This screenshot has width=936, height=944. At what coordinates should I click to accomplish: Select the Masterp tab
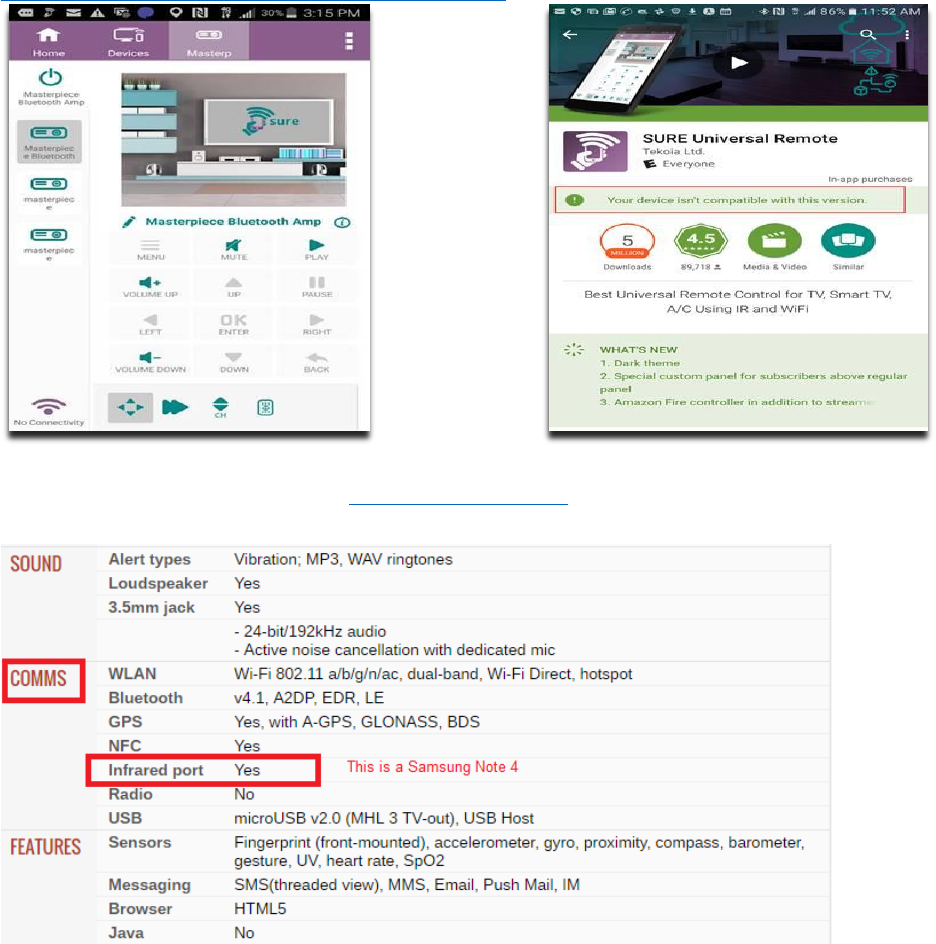coord(209,42)
